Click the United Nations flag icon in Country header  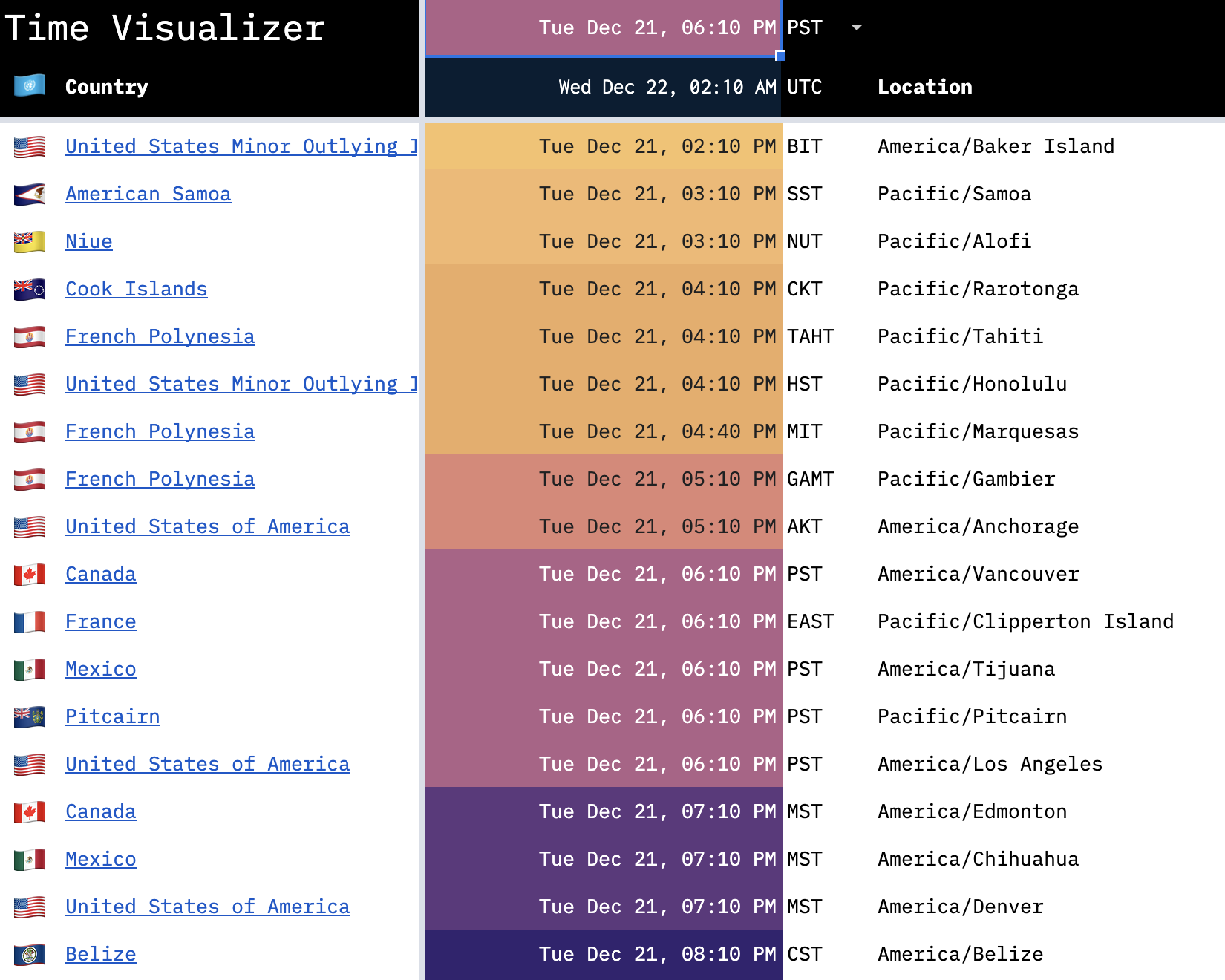pos(29,86)
